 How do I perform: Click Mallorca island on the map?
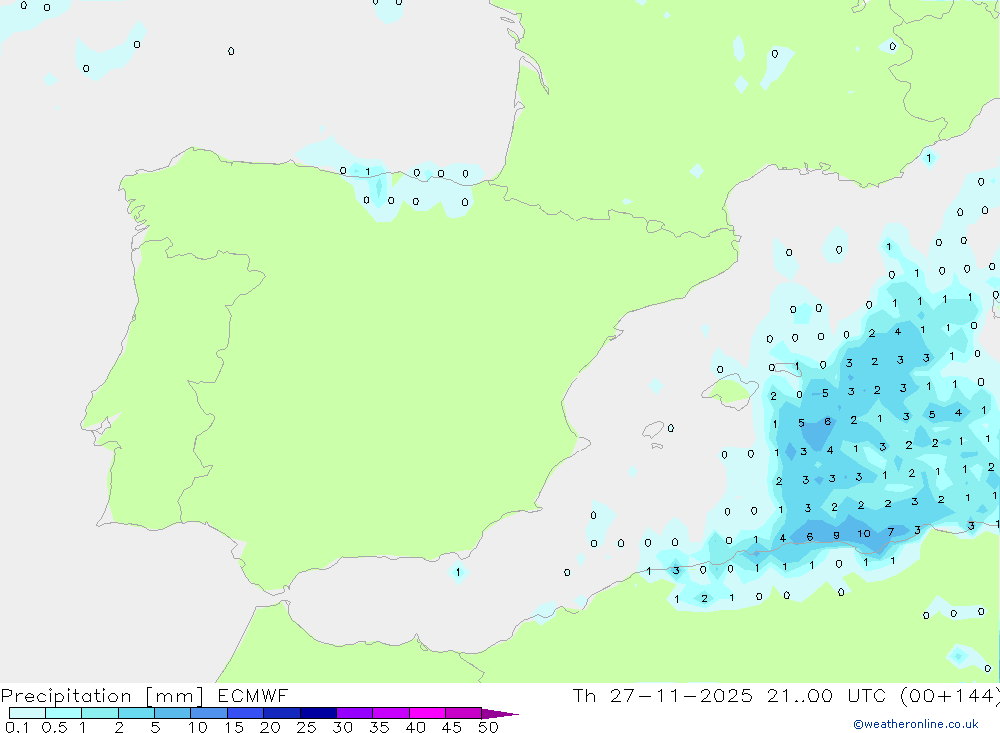pos(730,390)
